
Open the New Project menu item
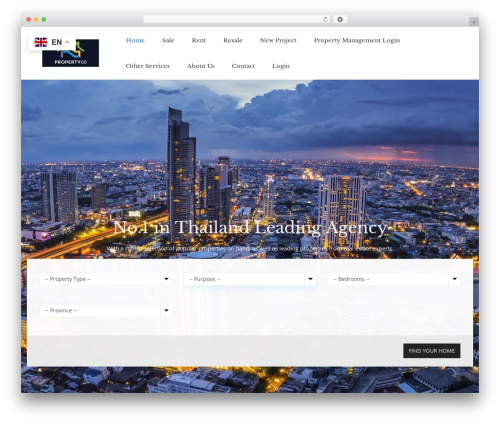click(x=278, y=40)
